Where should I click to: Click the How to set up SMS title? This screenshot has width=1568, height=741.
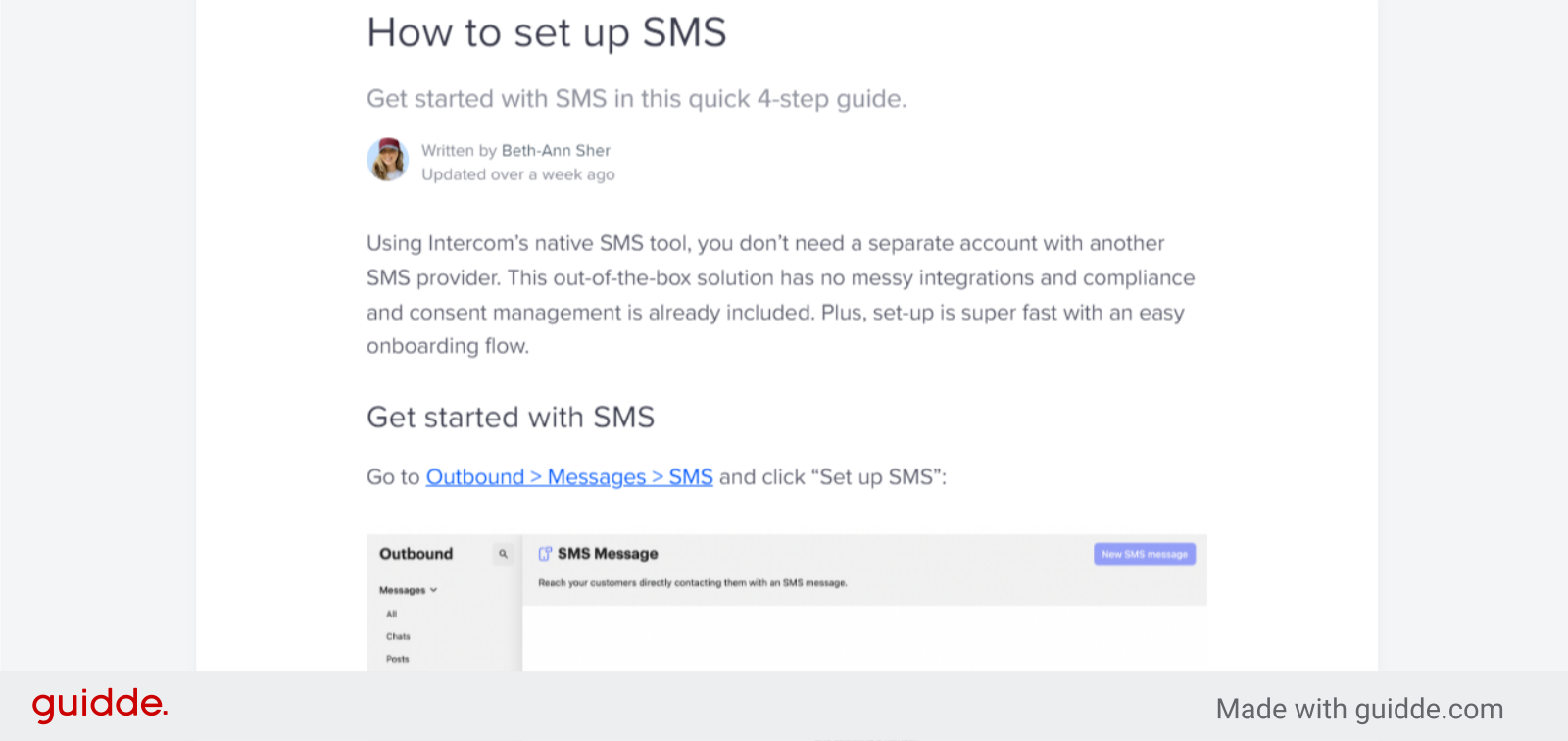547,32
